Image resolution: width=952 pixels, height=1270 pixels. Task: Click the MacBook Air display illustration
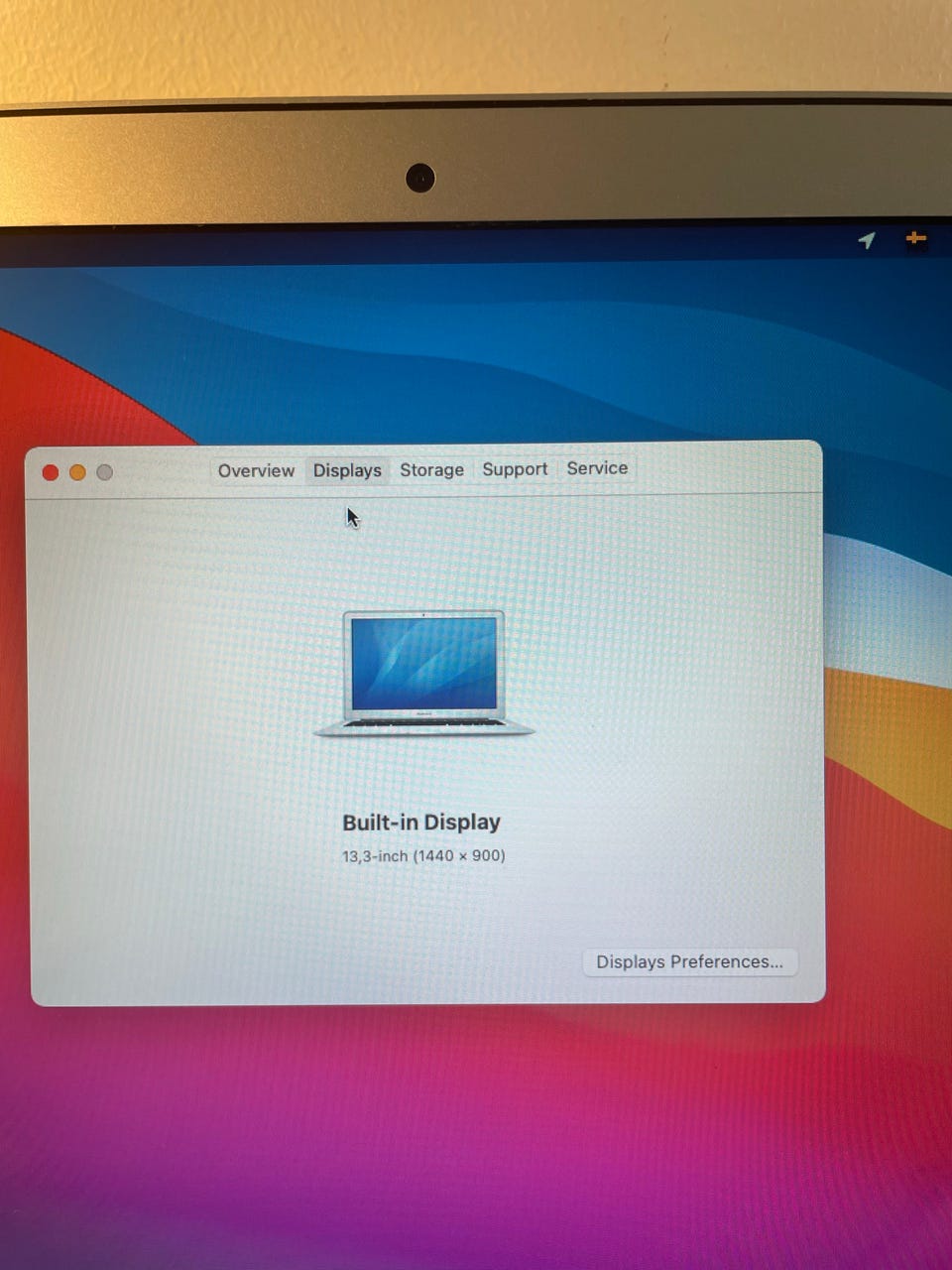coord(424,674)
